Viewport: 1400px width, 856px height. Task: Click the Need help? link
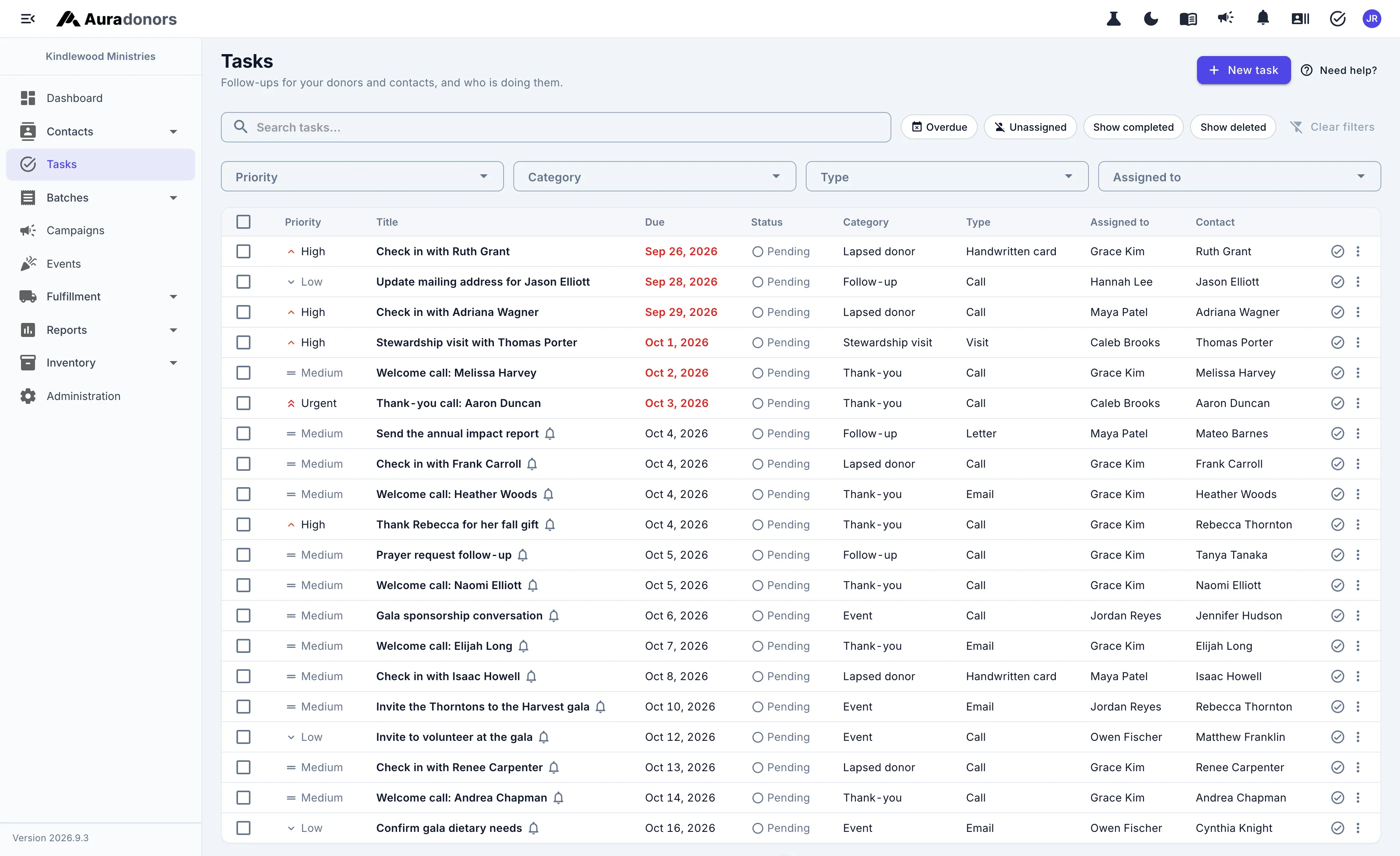click(x=1339, y=70)
